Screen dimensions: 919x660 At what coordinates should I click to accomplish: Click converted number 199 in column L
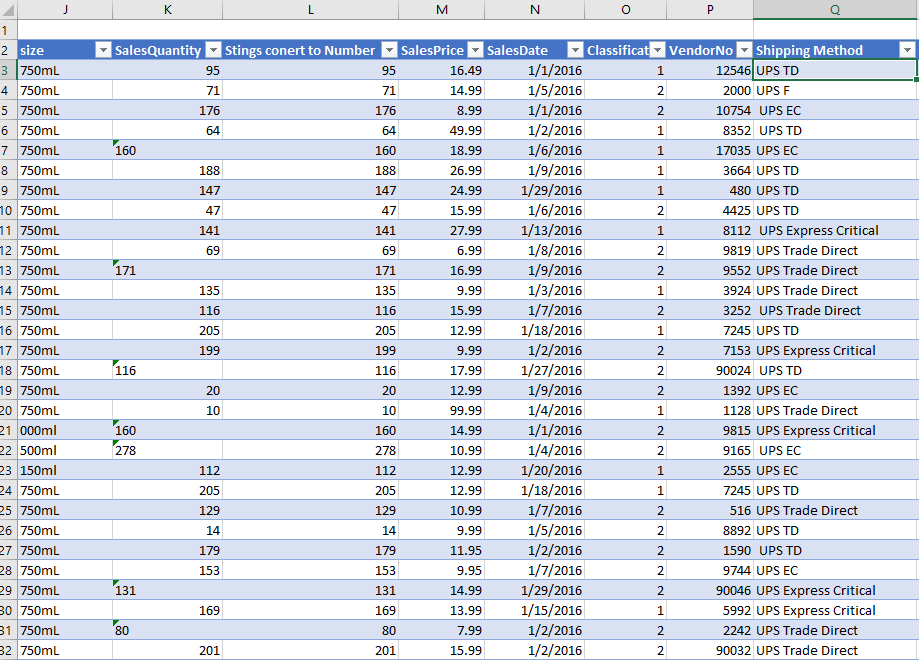pyautogui.click(x=311, y=351)
